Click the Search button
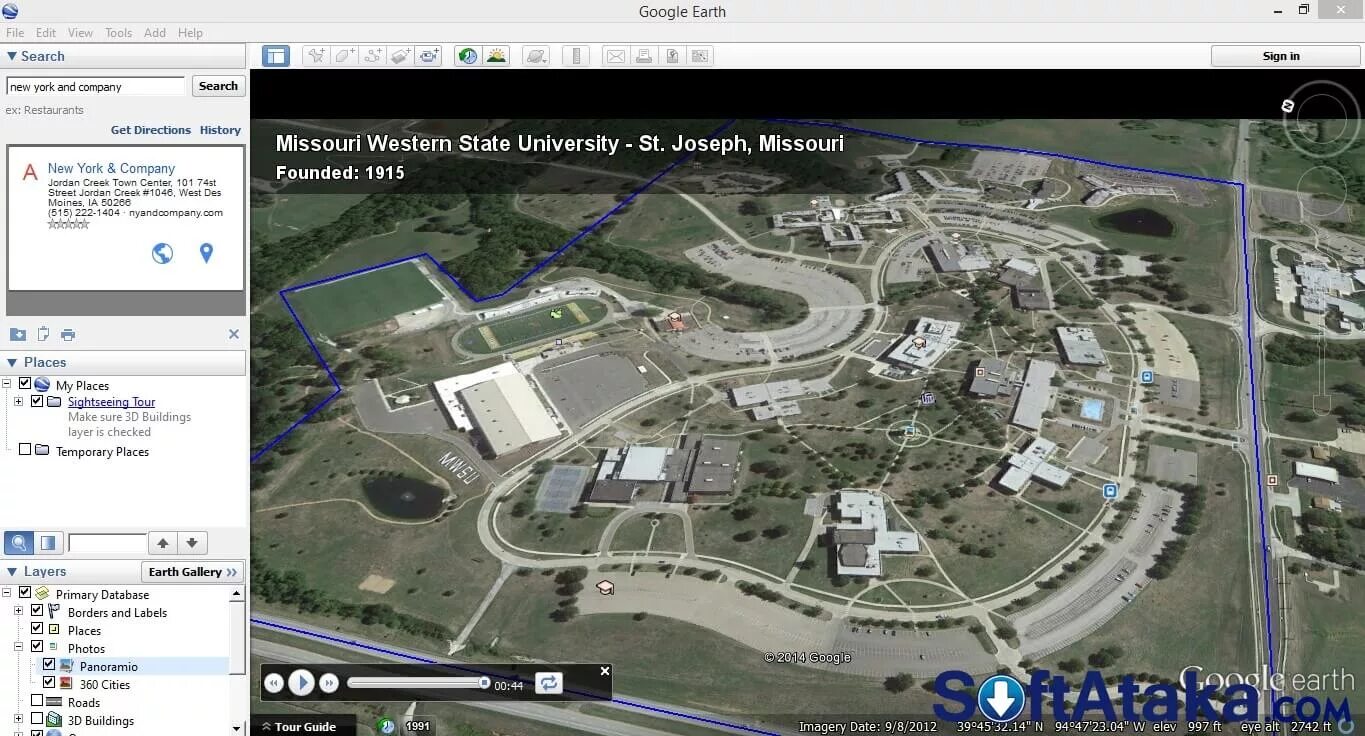1365x736 pixels. (218, 86)
